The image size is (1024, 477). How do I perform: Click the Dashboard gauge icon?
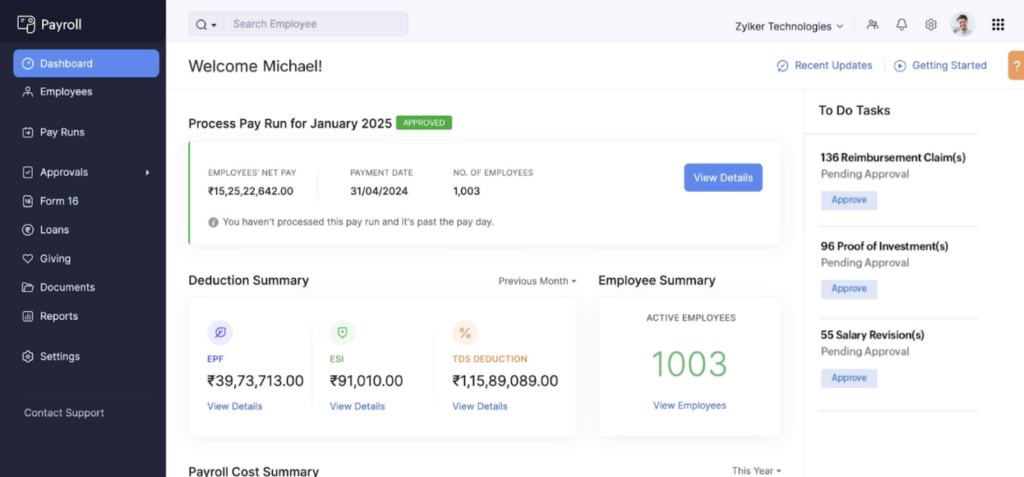point(27,63)
